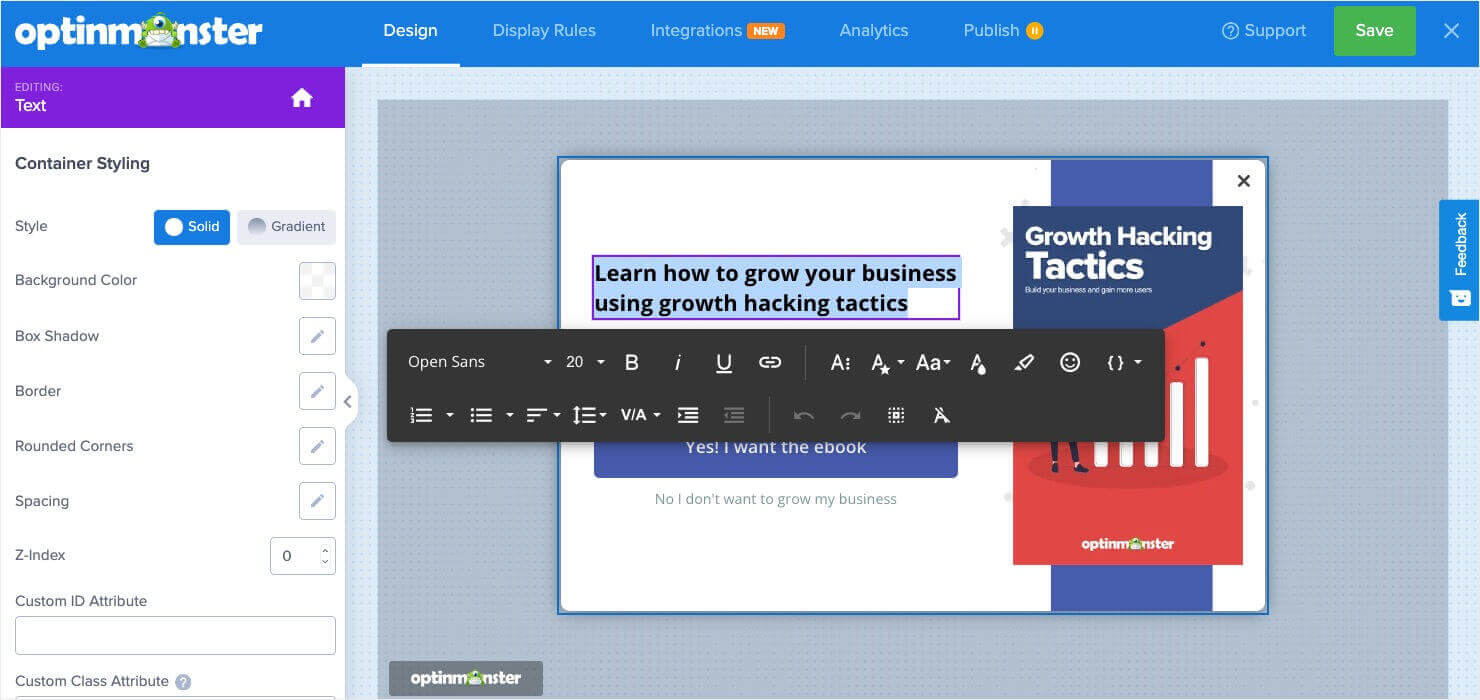Switch container styling to Gradient
This screenshot has width=1480, height=700.
[286, 227]
